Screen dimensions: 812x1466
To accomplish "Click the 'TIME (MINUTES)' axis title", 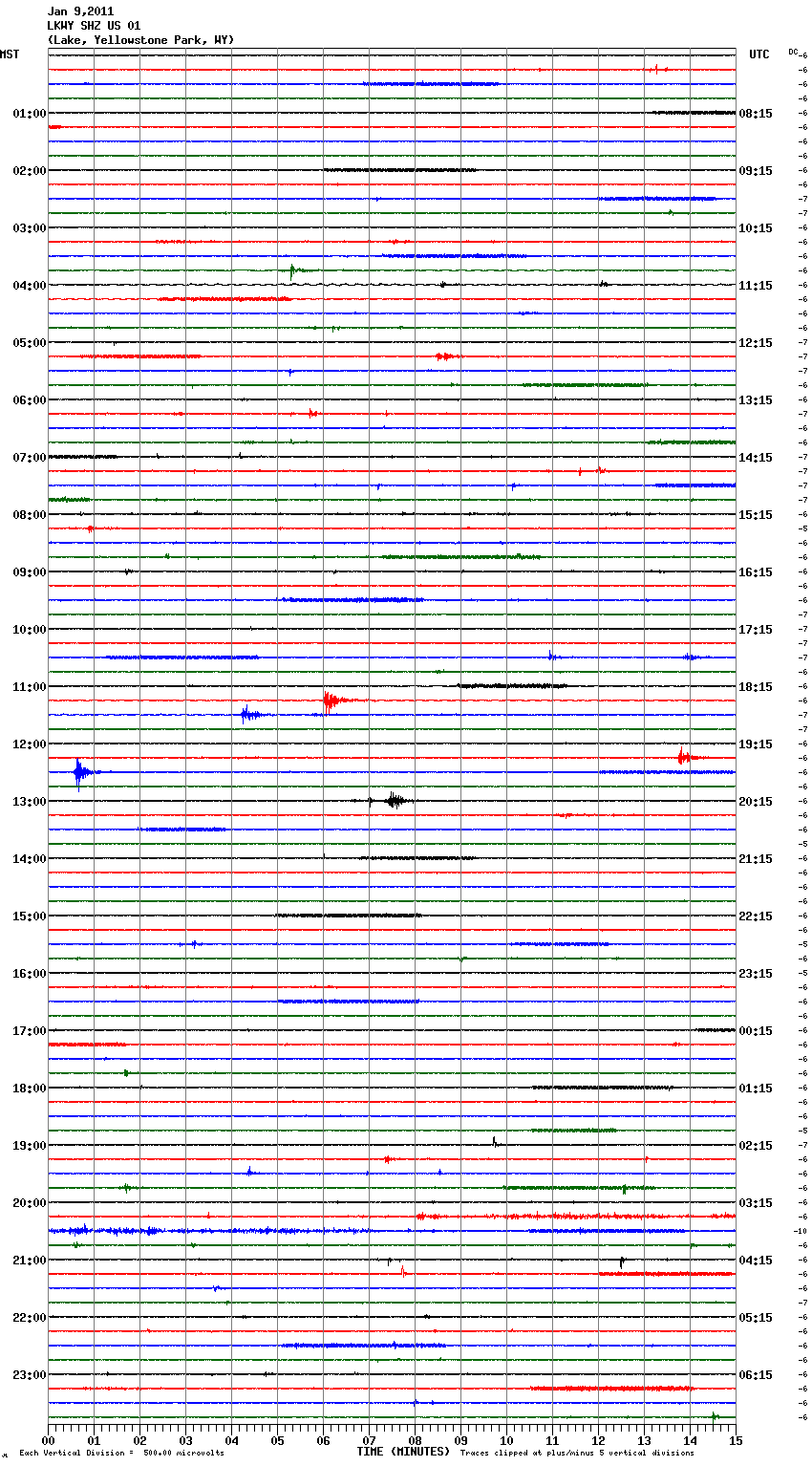I will point(403,1452).
